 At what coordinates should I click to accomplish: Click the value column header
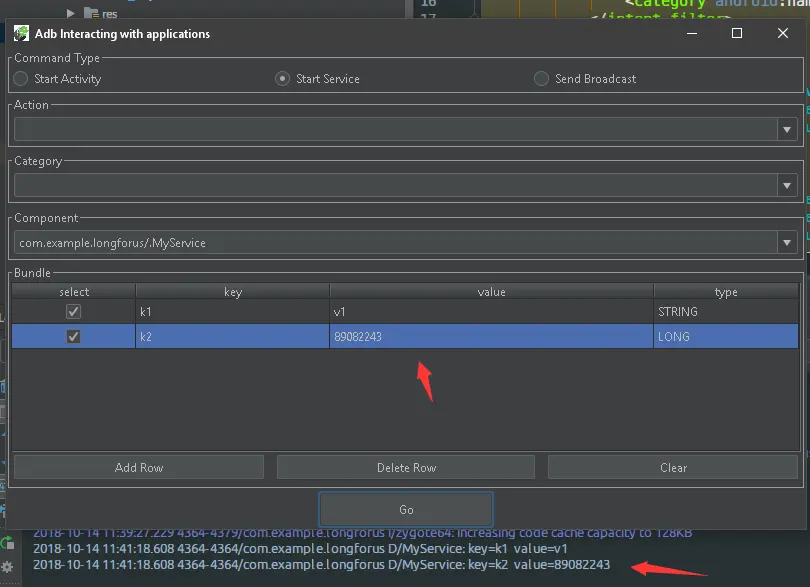(x=491, y=292)
